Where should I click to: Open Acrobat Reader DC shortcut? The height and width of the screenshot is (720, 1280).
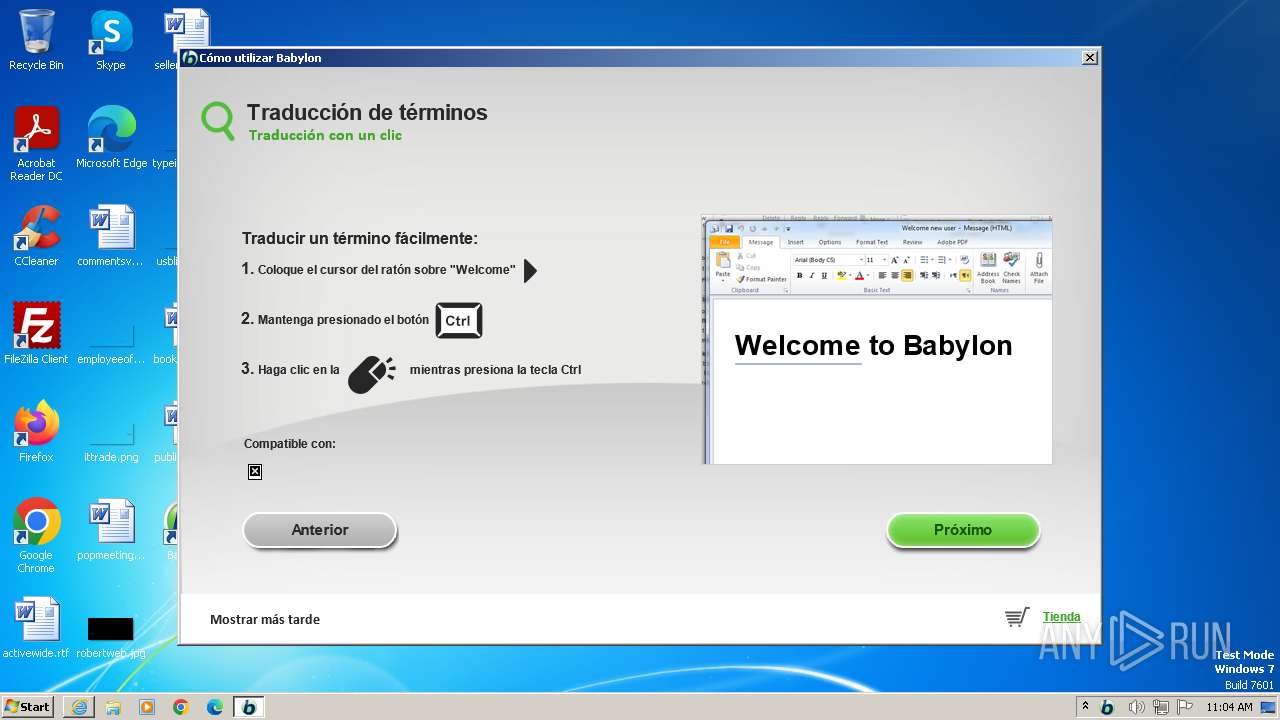pos(36,144)
